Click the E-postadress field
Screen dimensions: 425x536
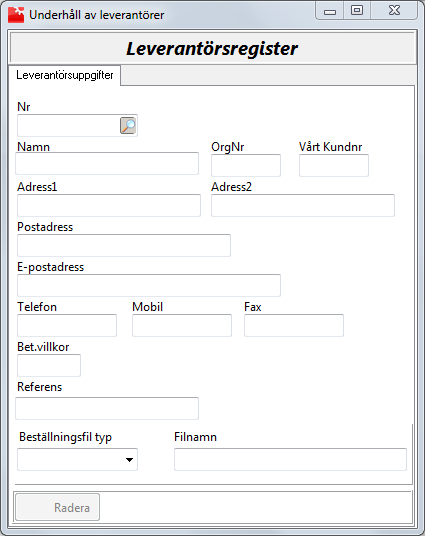click(x=149, y=285)
